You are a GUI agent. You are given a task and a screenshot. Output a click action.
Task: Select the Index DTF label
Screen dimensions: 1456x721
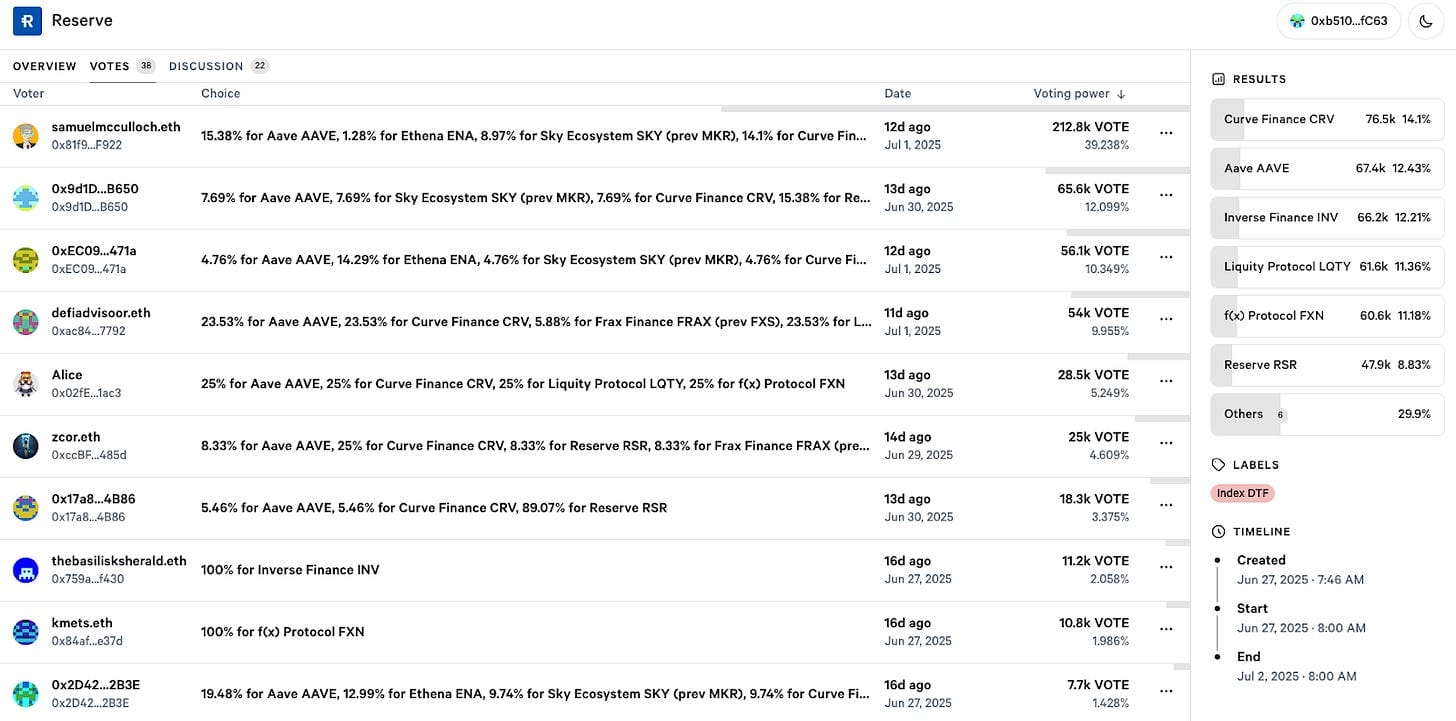(x=1243, y=493)
